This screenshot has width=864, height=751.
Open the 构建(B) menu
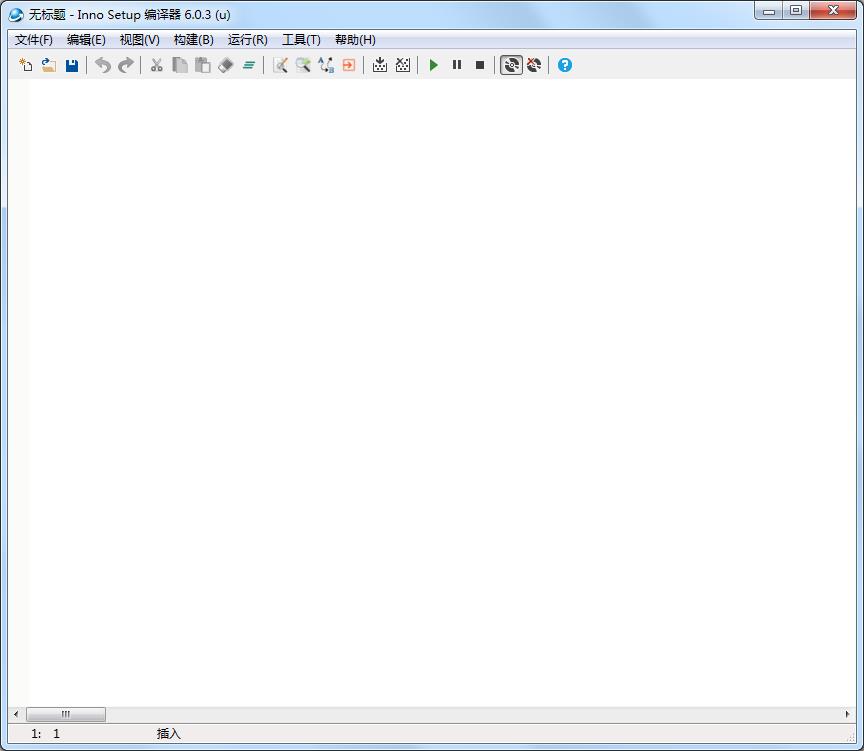pos(193,40)
